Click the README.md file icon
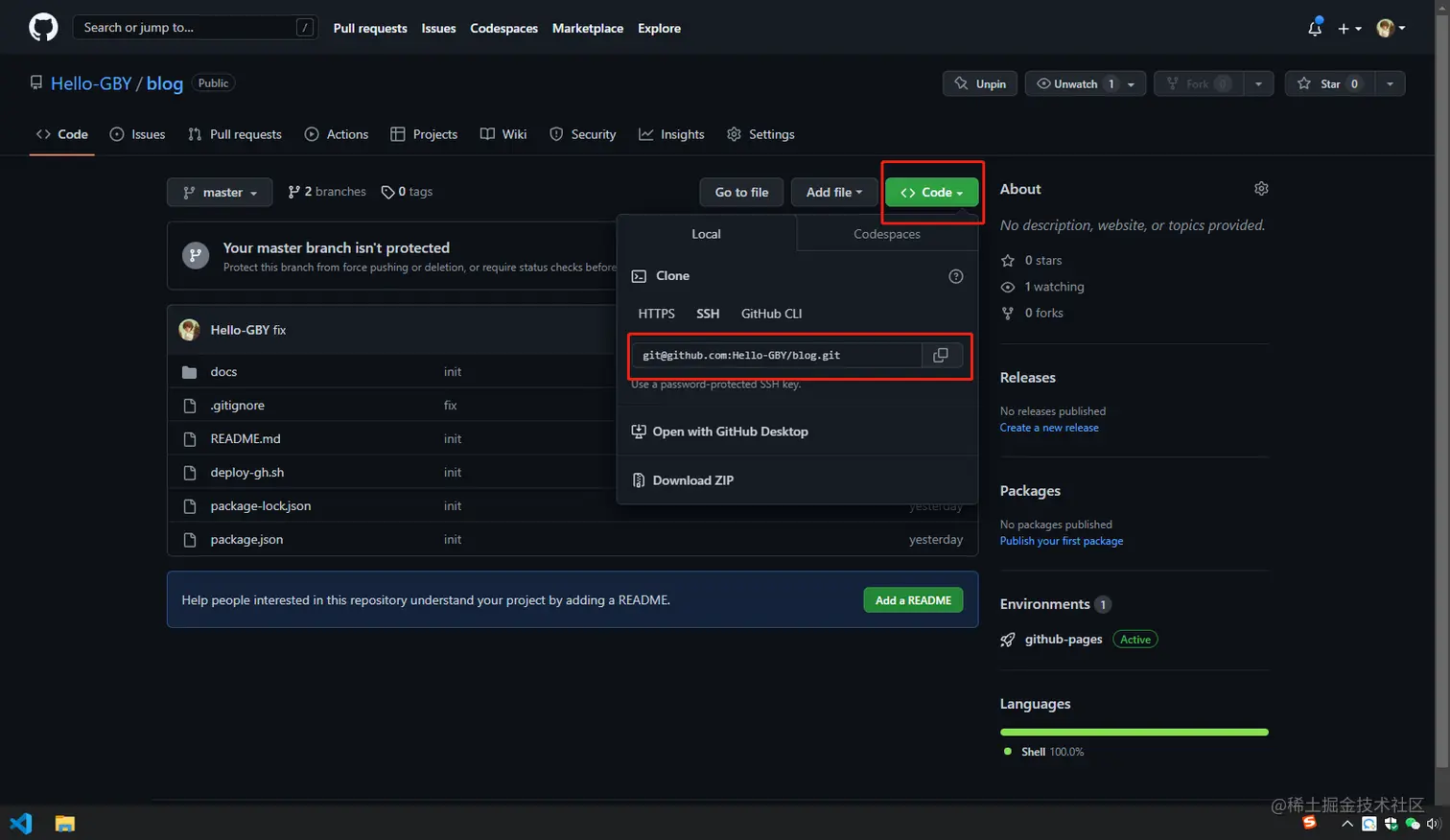This screenshot has height=840, width=1450. coord(190,439)
